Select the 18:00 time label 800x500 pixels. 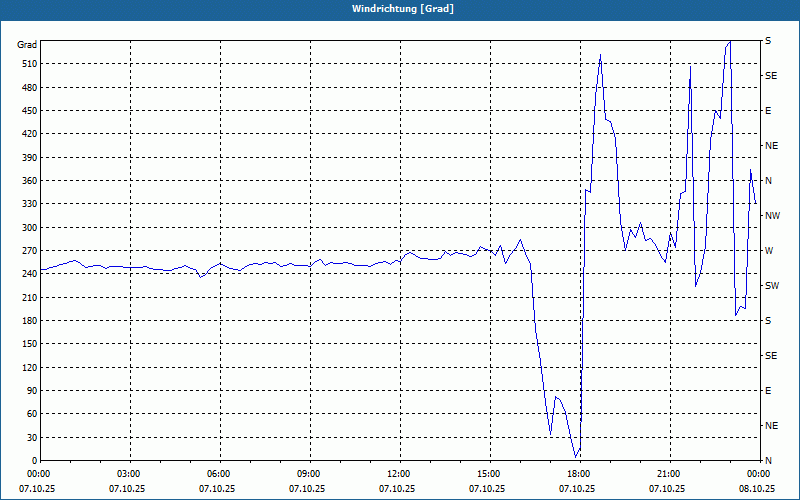[580, 473]
